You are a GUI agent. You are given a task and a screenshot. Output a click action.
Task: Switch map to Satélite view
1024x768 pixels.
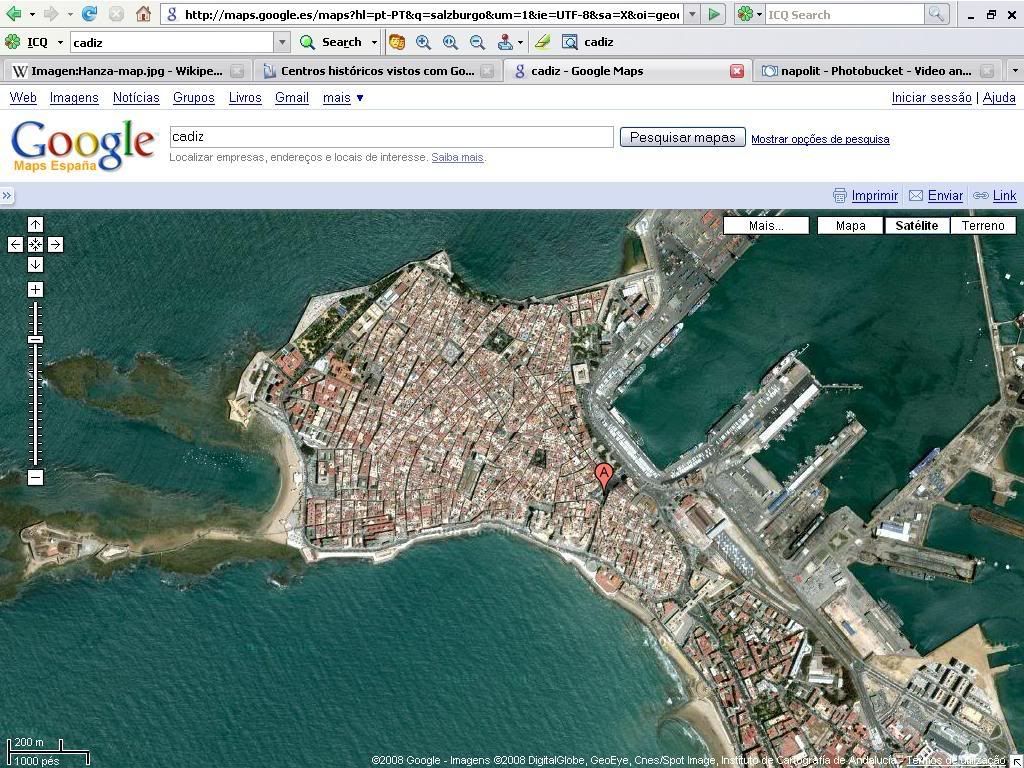[x=916, y=226]
